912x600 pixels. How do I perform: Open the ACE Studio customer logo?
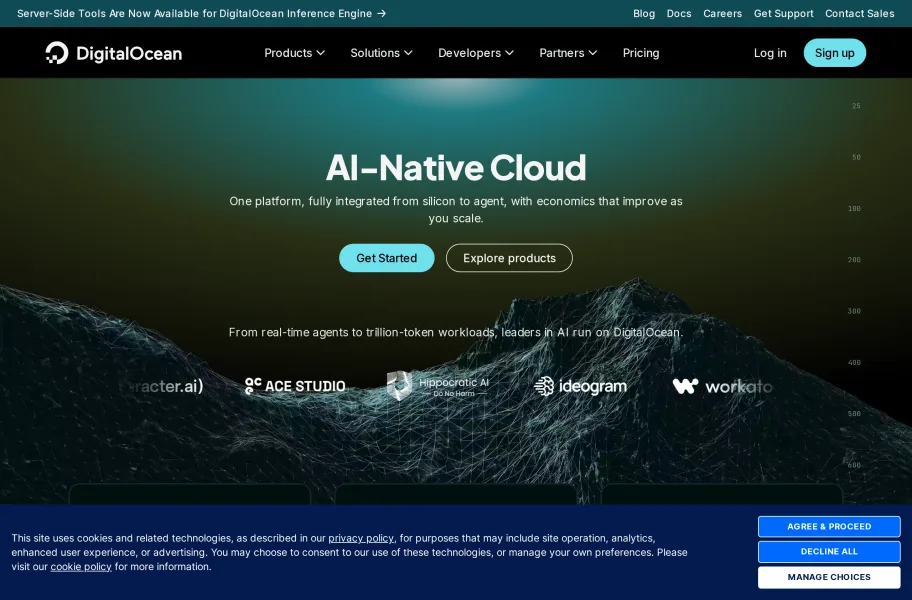(x=295, y=386)
